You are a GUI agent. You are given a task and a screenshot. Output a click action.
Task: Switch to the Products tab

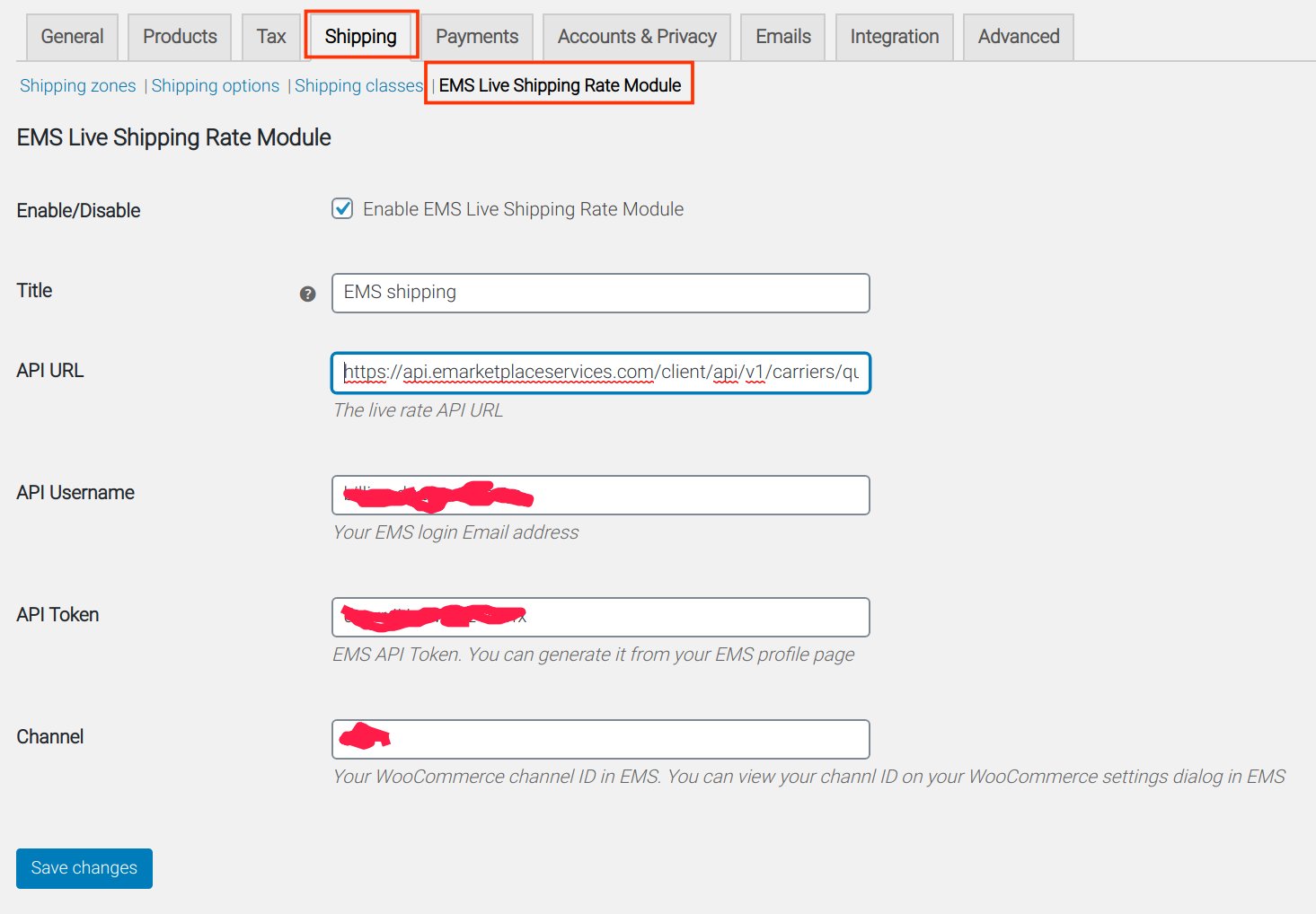point(180,37)
